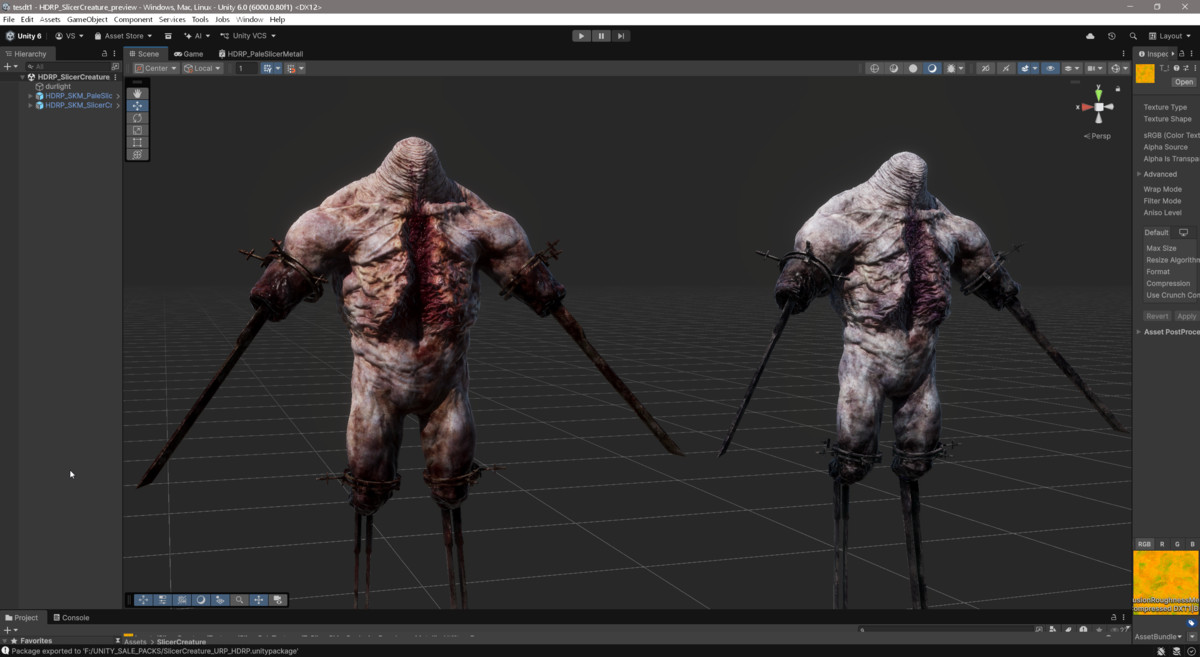
Task: Open the asset label tag icon
Action: [x=1191, y=622]
